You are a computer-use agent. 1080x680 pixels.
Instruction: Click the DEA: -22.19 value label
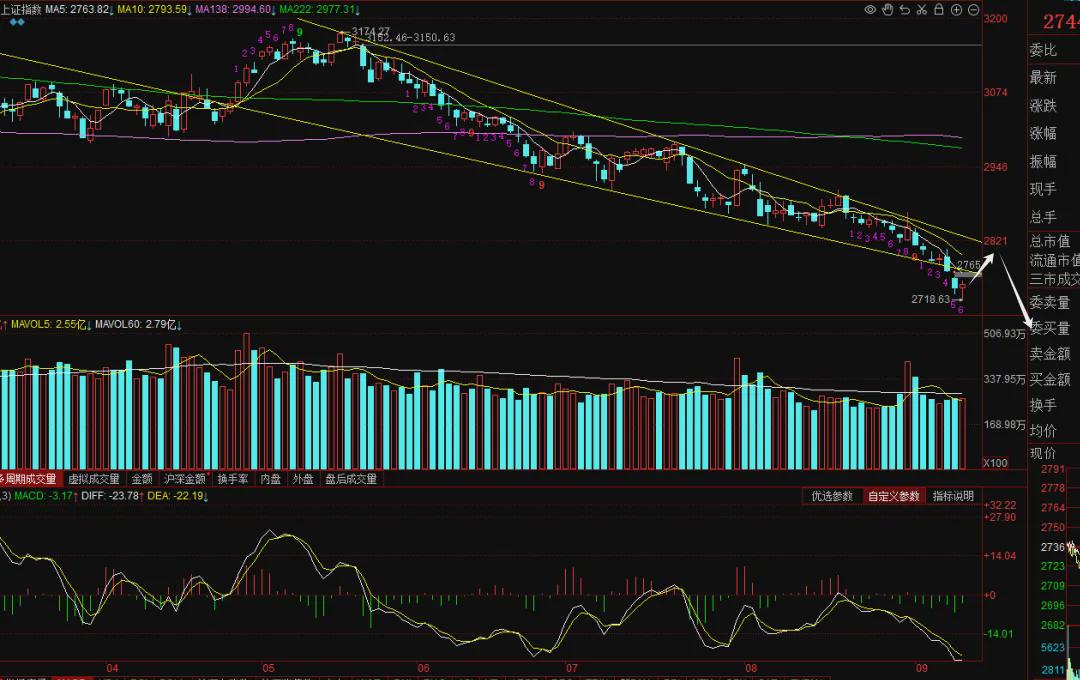point(177,495)
